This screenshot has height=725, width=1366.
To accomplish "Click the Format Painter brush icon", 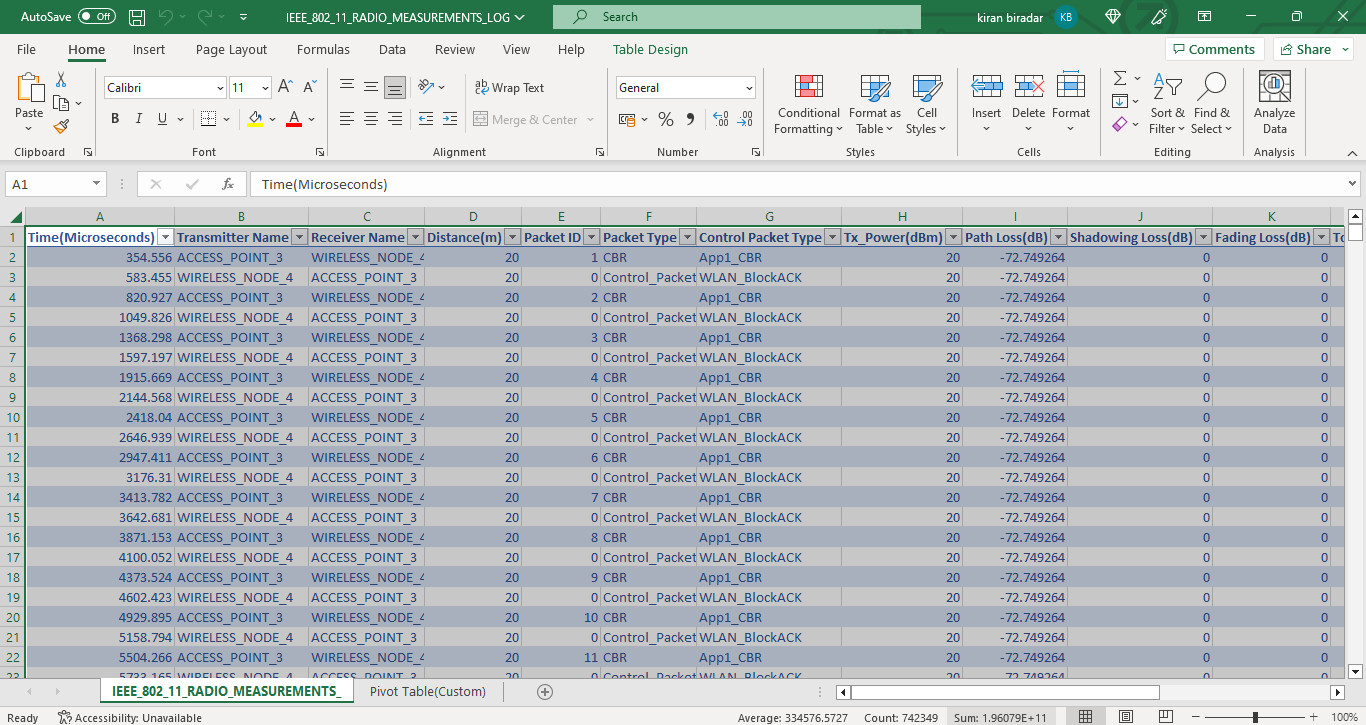I will [x=61, y=127].
